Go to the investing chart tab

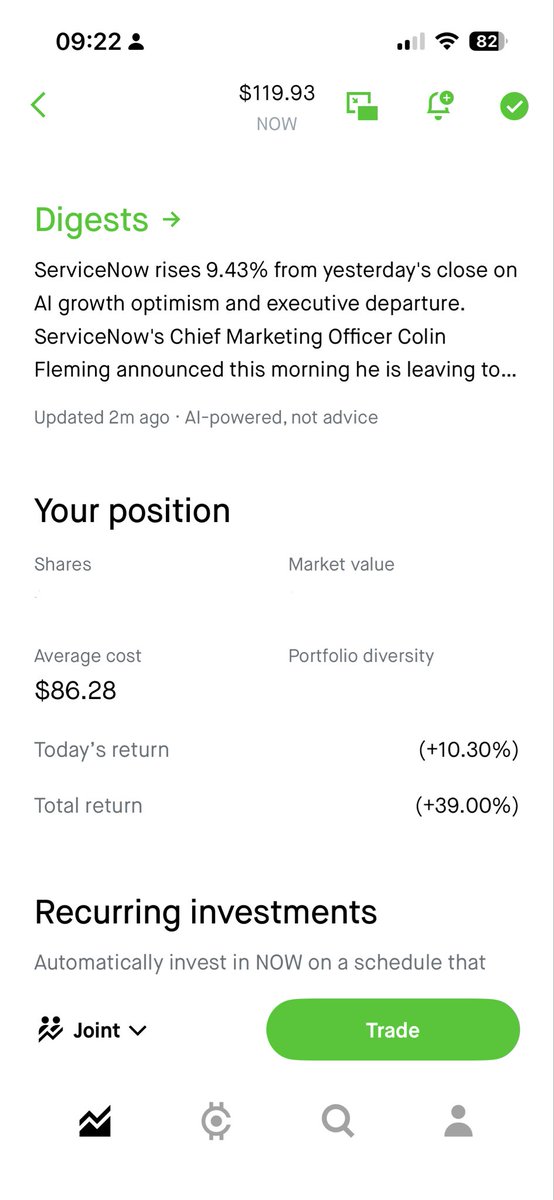point(95,1122)
